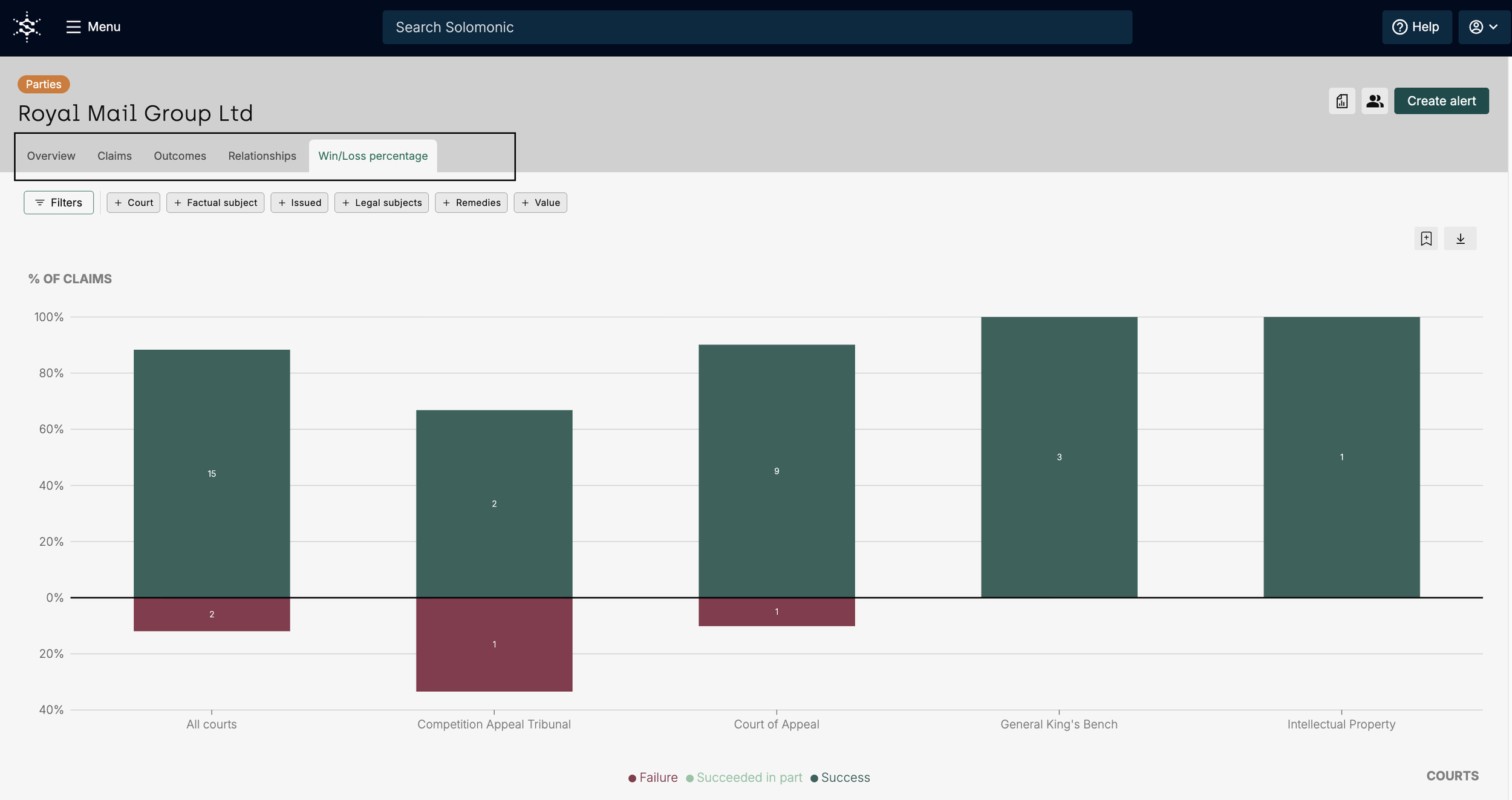Click the report document icon

pyautogui.click(x=1341, y=101)
